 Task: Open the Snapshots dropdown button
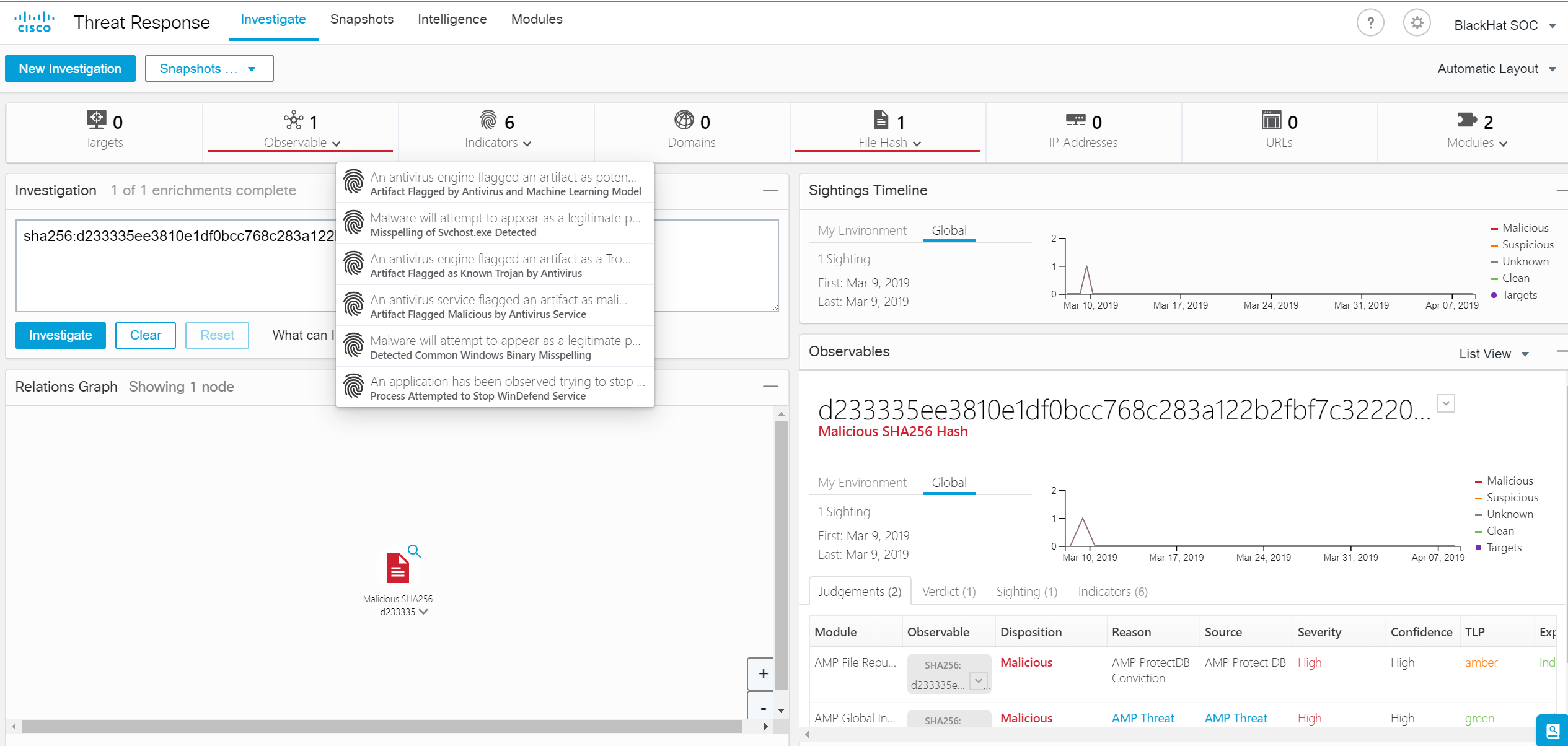209,69
